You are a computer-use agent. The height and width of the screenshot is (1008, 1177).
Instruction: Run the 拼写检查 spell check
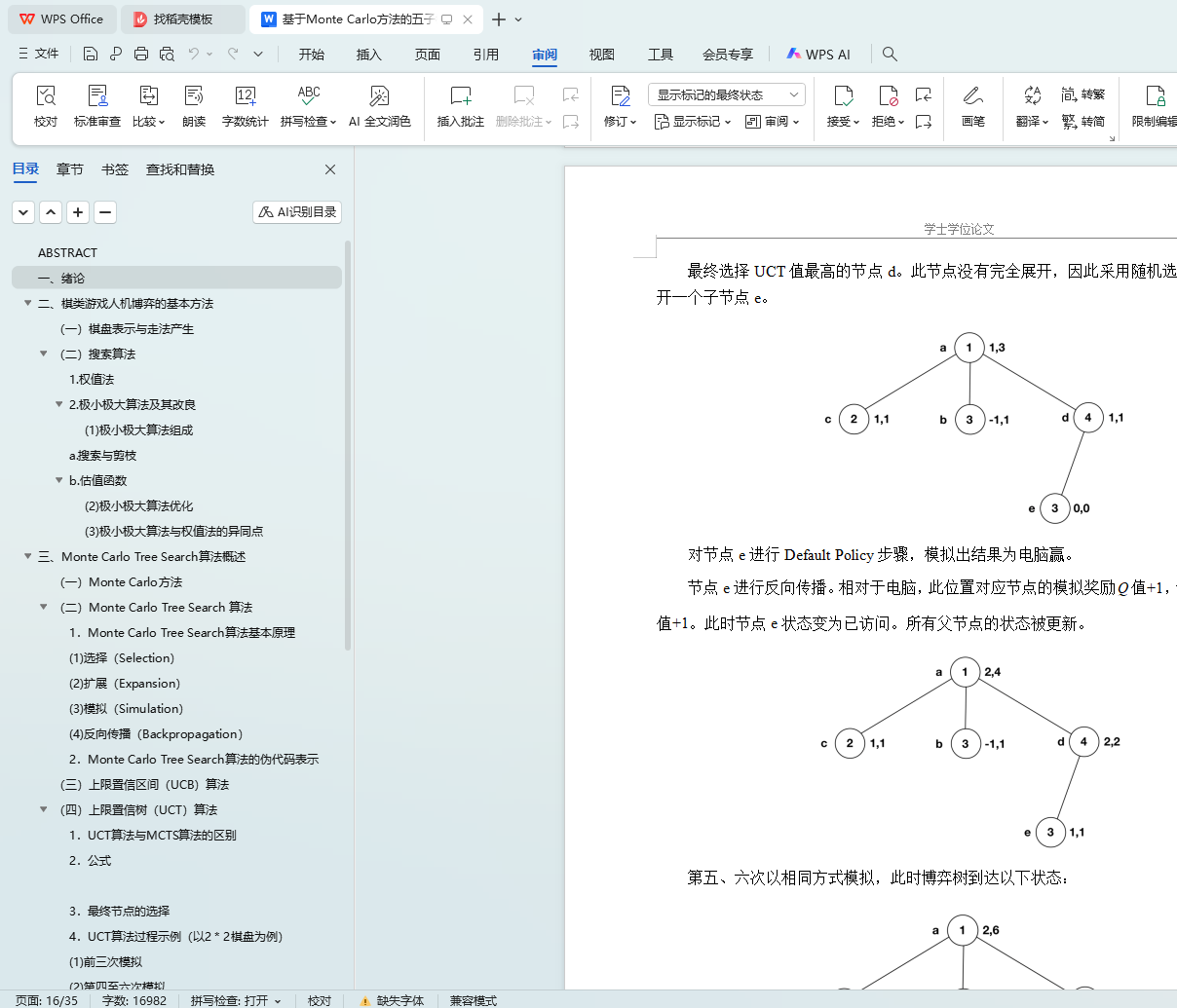click(x=308, y=105)
